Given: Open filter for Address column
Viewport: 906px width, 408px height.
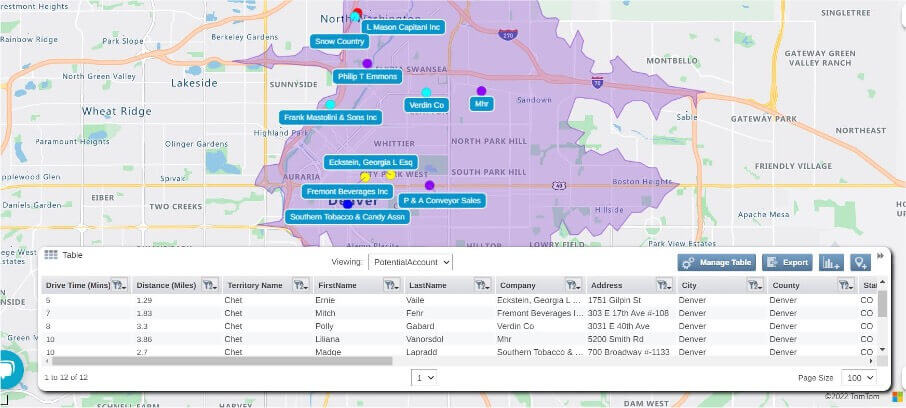Looking at the screenshot, I should tap(664, 285).
